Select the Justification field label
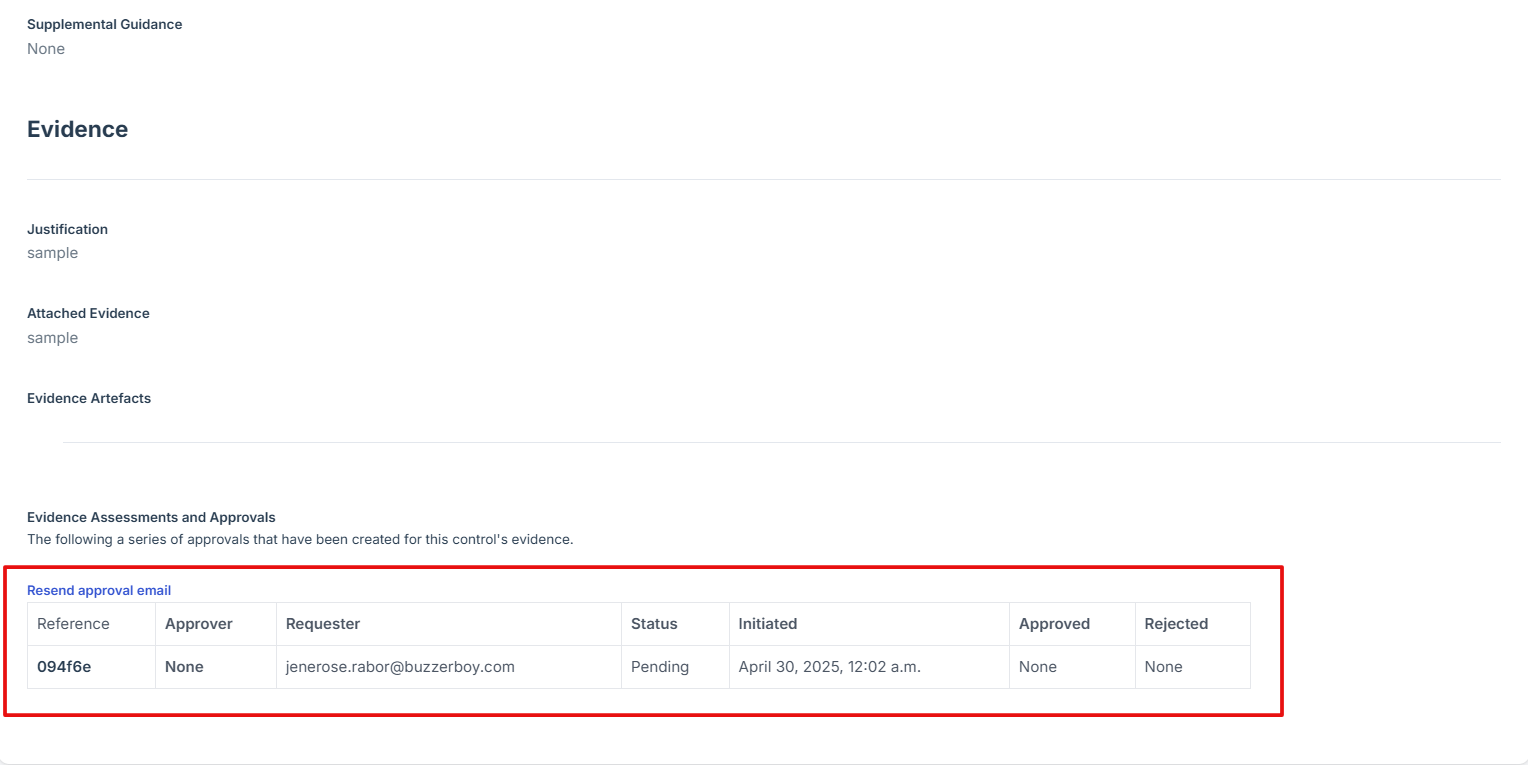This screenshot has height=765, width=1528. (67, 229)
